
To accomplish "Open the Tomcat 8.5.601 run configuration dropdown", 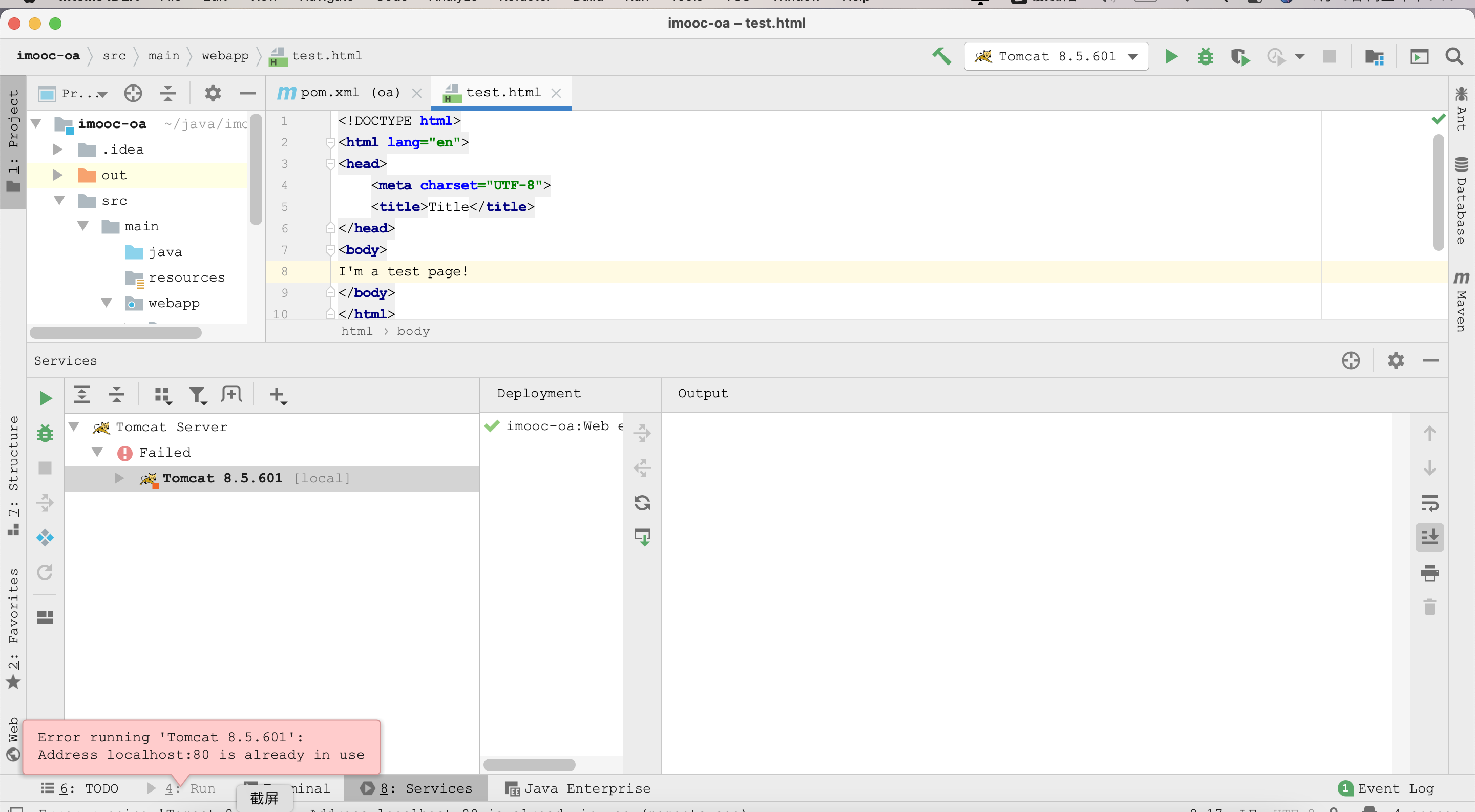I will (1056, 56).
